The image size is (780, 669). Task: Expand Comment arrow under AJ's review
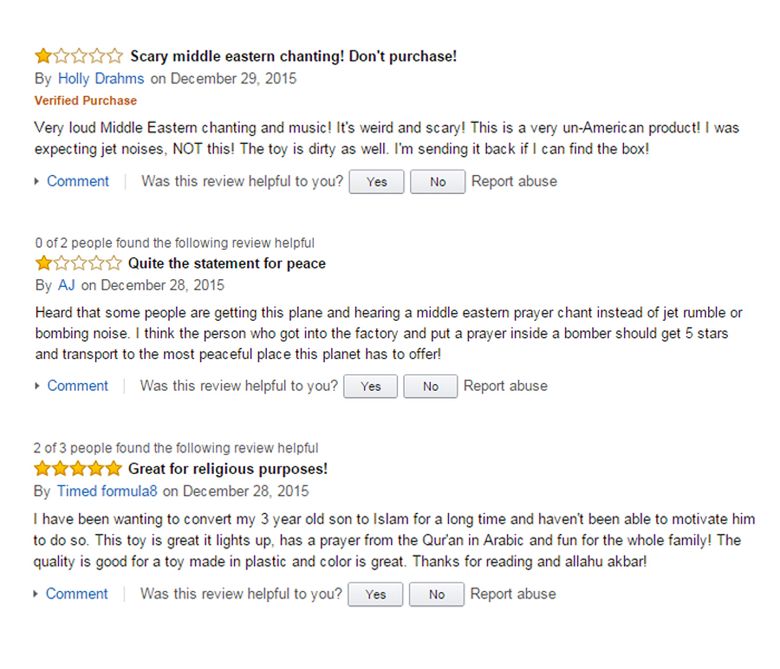click(37, 385)
